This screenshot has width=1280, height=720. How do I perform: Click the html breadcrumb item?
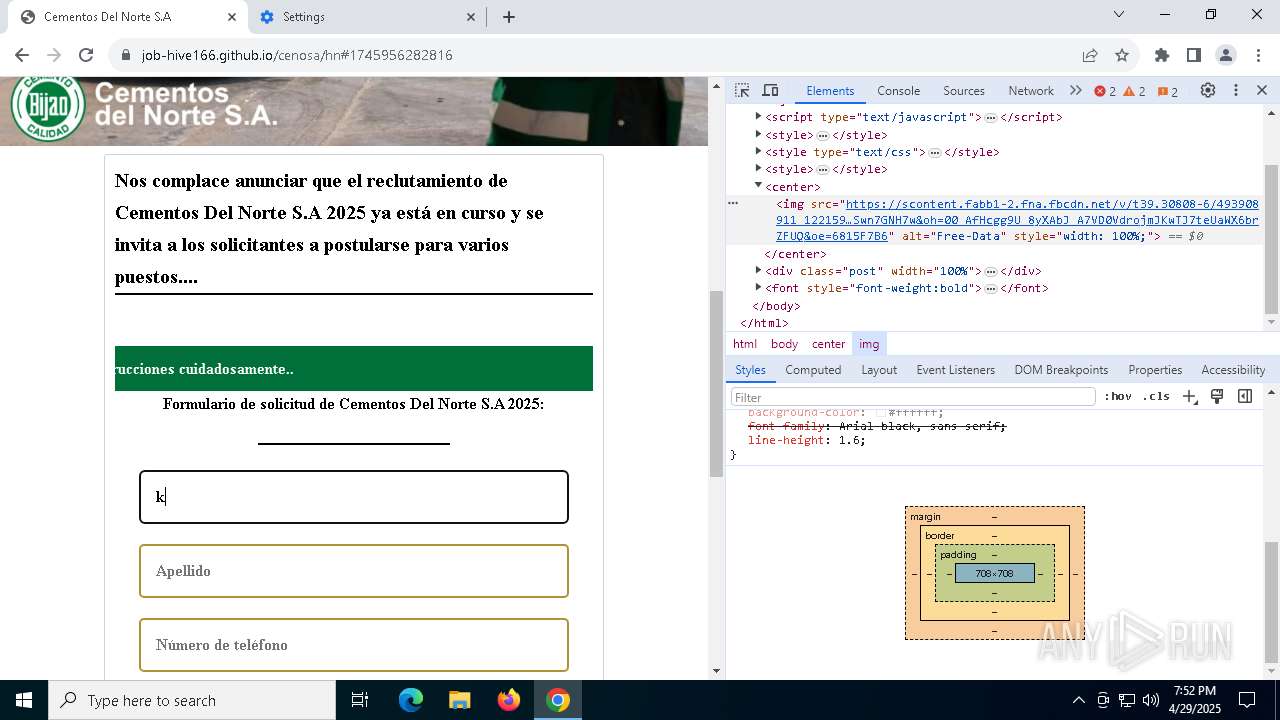pos(745,343)
